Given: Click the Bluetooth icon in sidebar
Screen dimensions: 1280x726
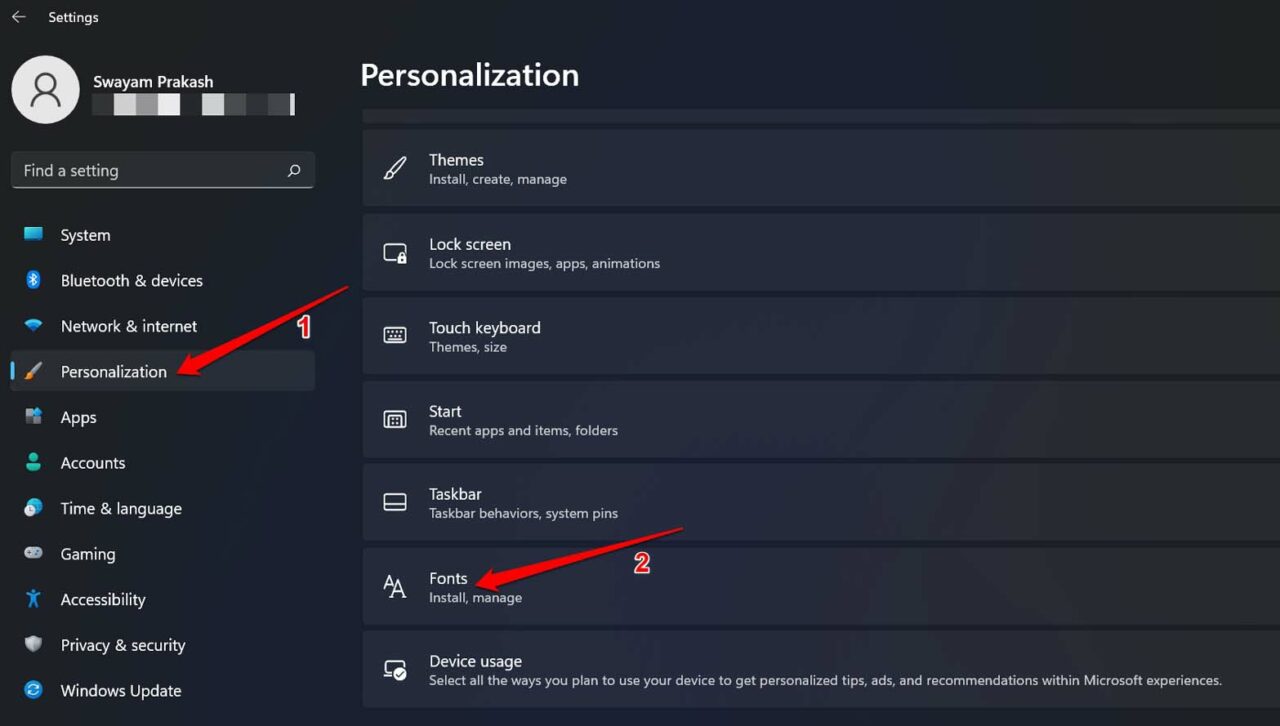Looking at the screenshot, I should click(33, 280).
